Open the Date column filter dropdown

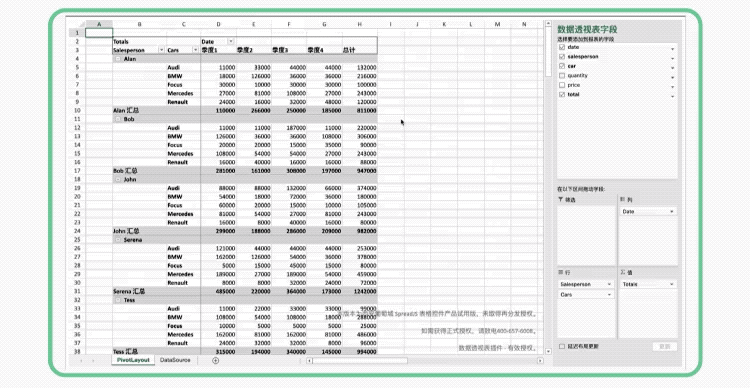coord(231,42)
